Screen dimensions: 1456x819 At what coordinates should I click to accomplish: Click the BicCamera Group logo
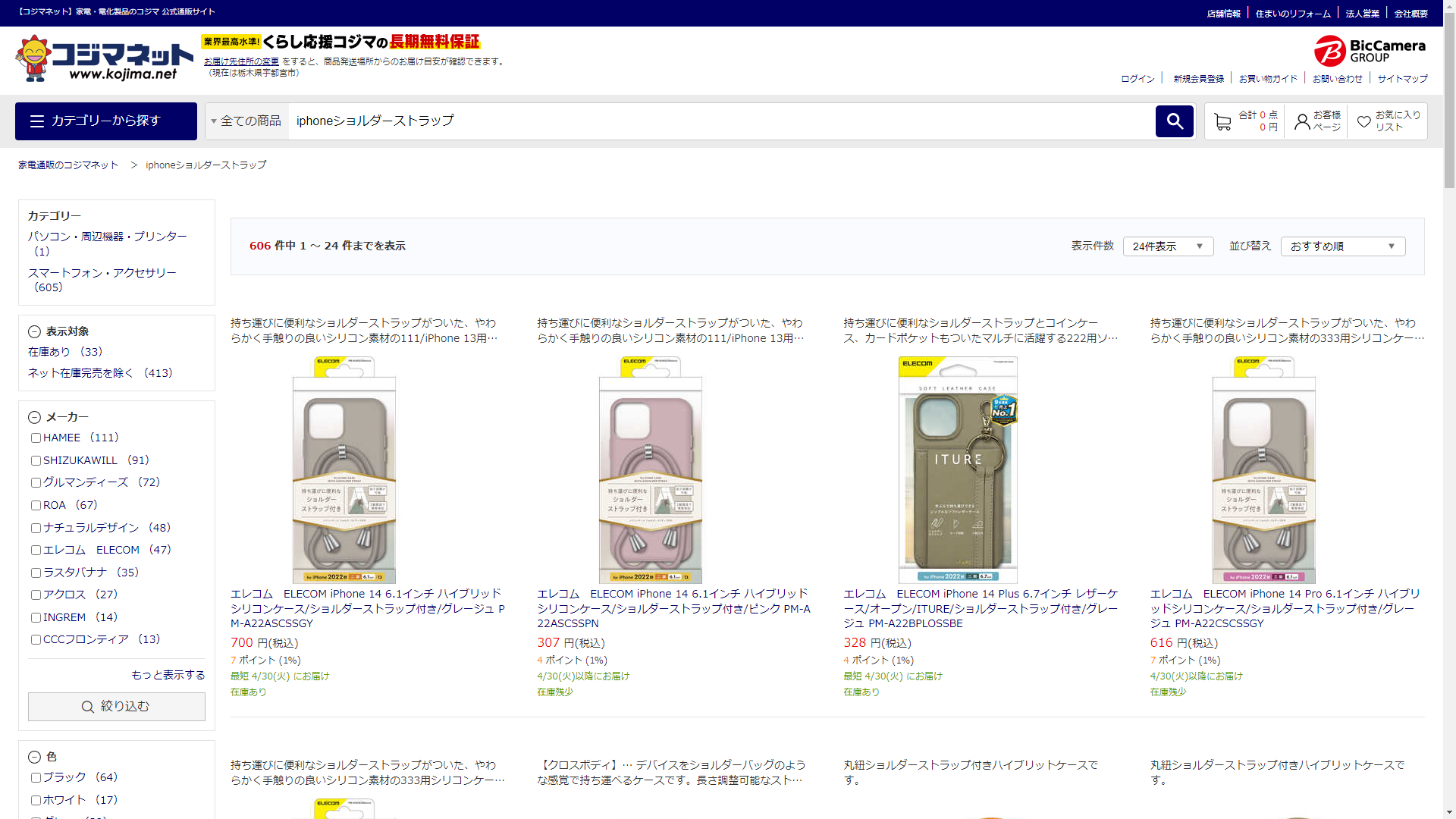[1370, 51]
